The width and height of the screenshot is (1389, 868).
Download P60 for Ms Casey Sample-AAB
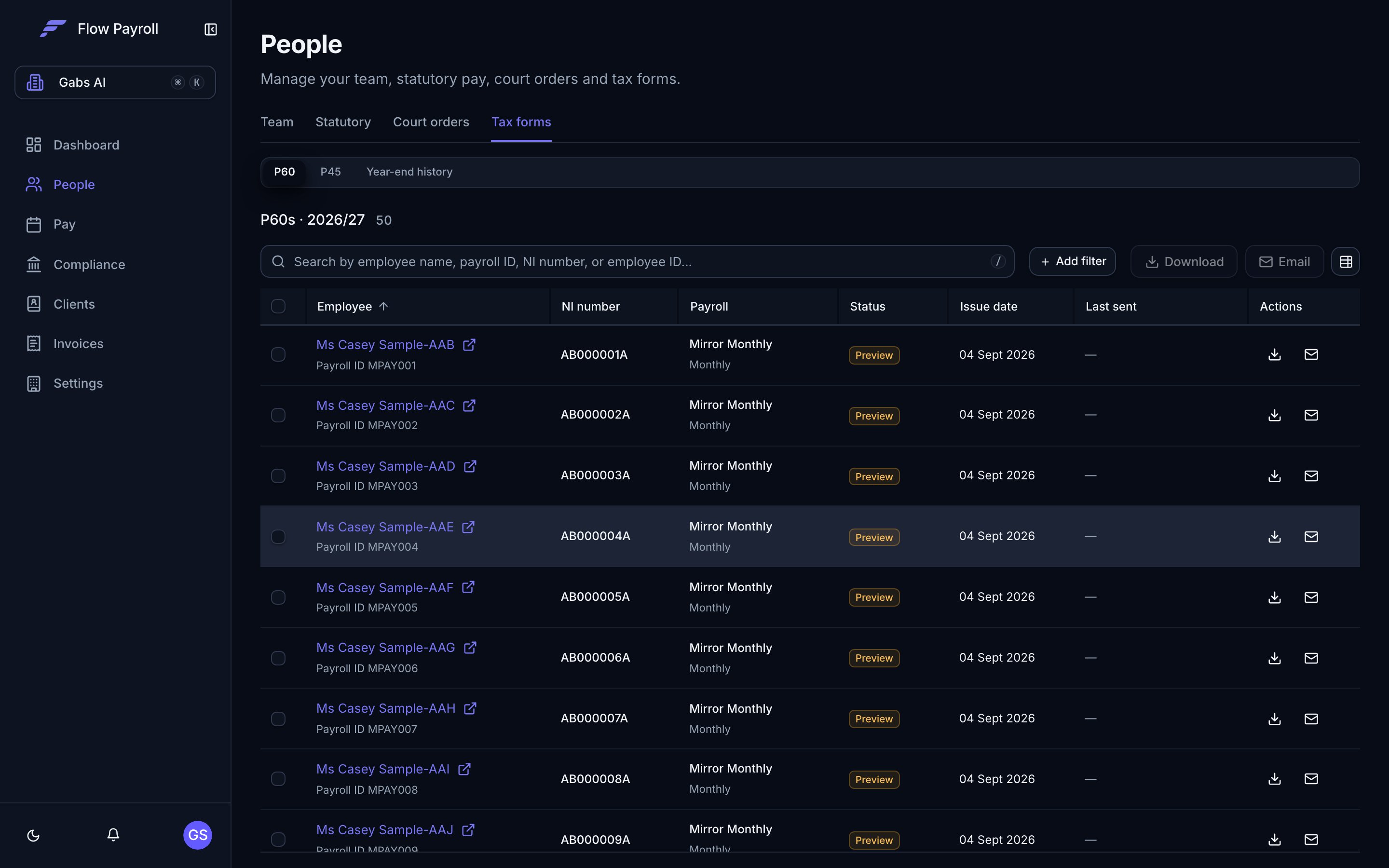[1274, 355]
